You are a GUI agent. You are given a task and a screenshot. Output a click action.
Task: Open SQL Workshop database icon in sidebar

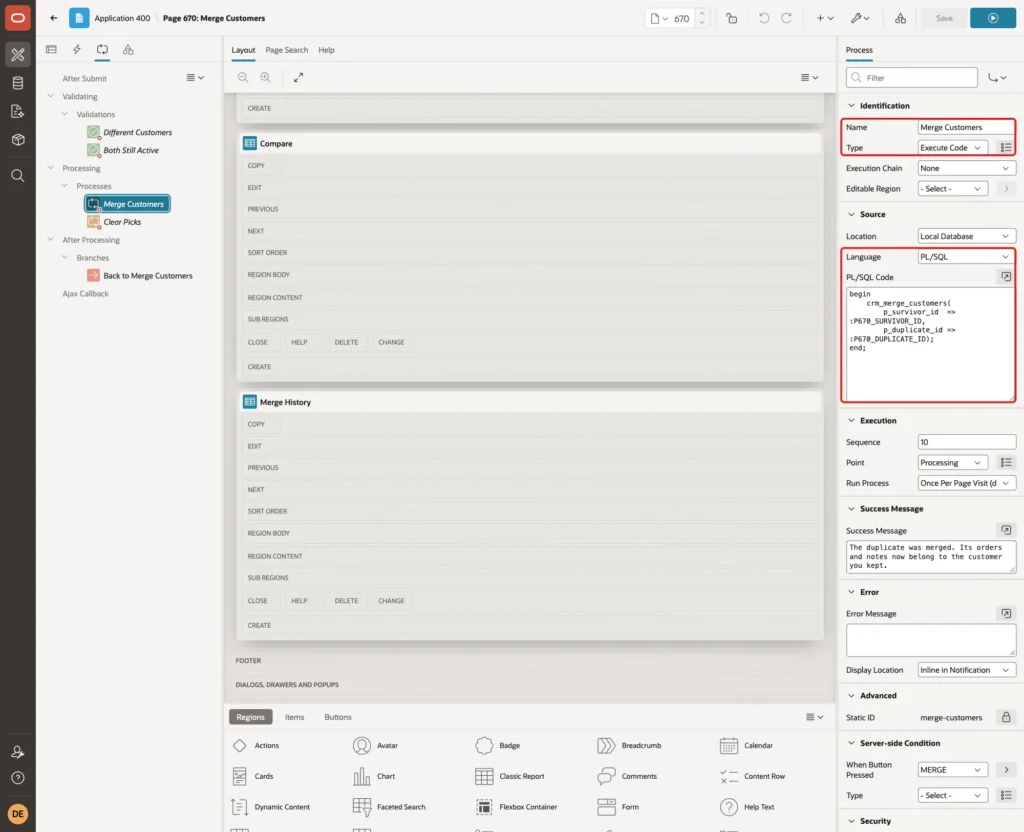(18, 83)
